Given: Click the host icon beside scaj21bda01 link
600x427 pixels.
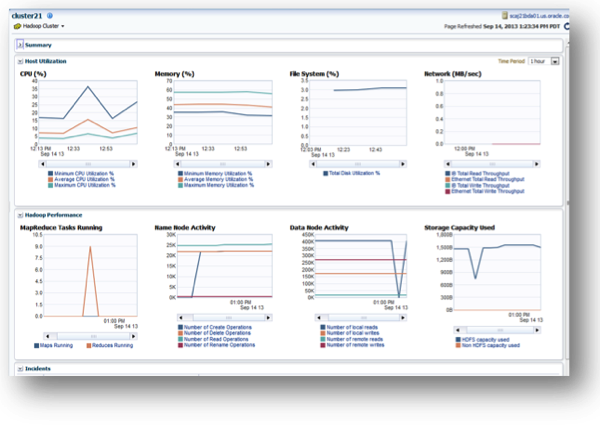Looking at the screenshot, I should click(505, 16).
